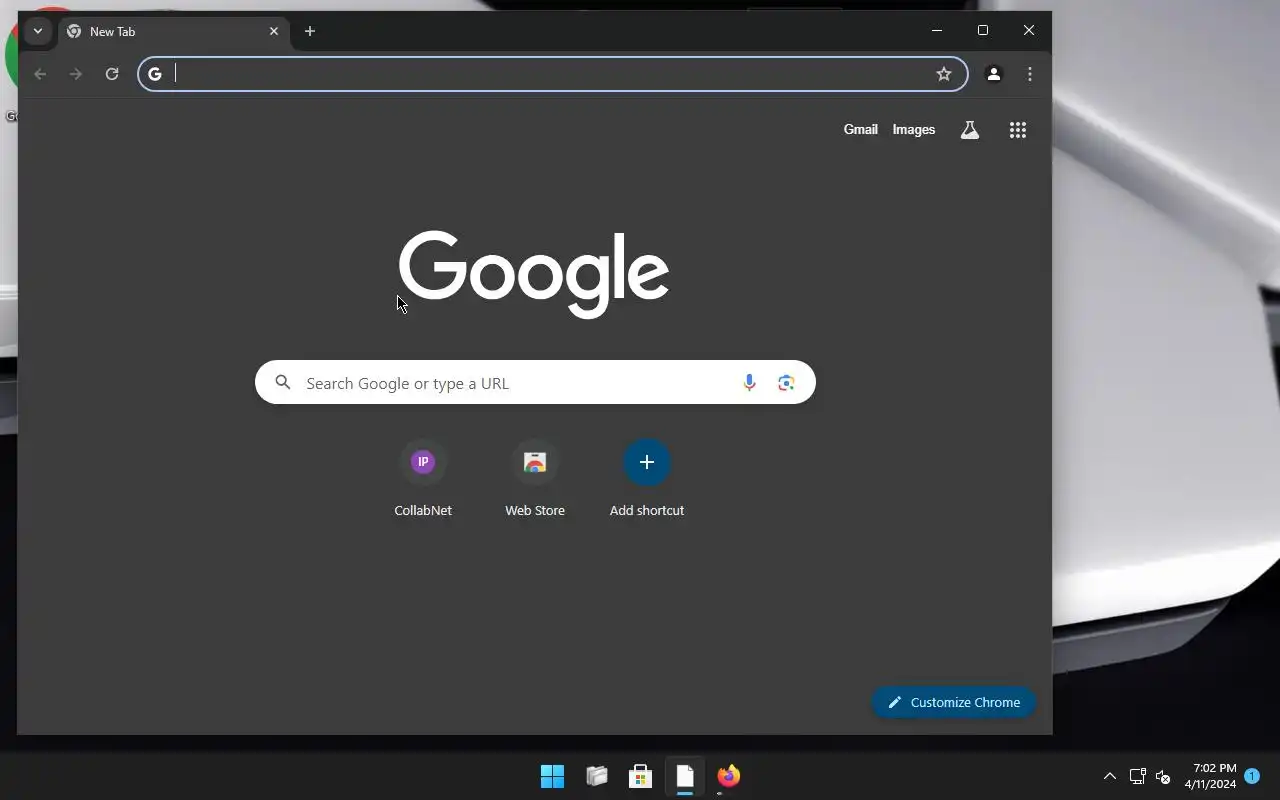Open the Windows Start menu
The height and width of the screenshot is (800, 1280).
click(552, 776)
